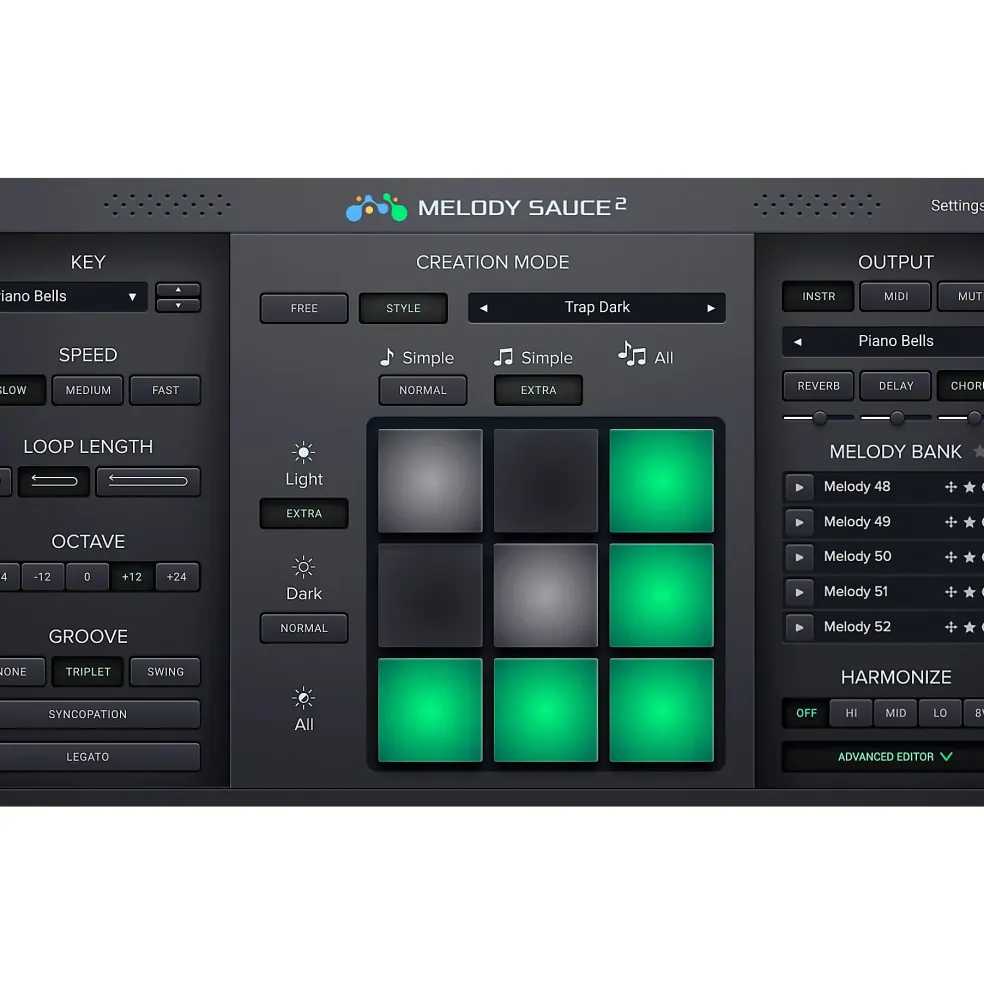Screen dimensions: 984x985
Task: Click the single-note Simple icon
Action: [387, 357]
